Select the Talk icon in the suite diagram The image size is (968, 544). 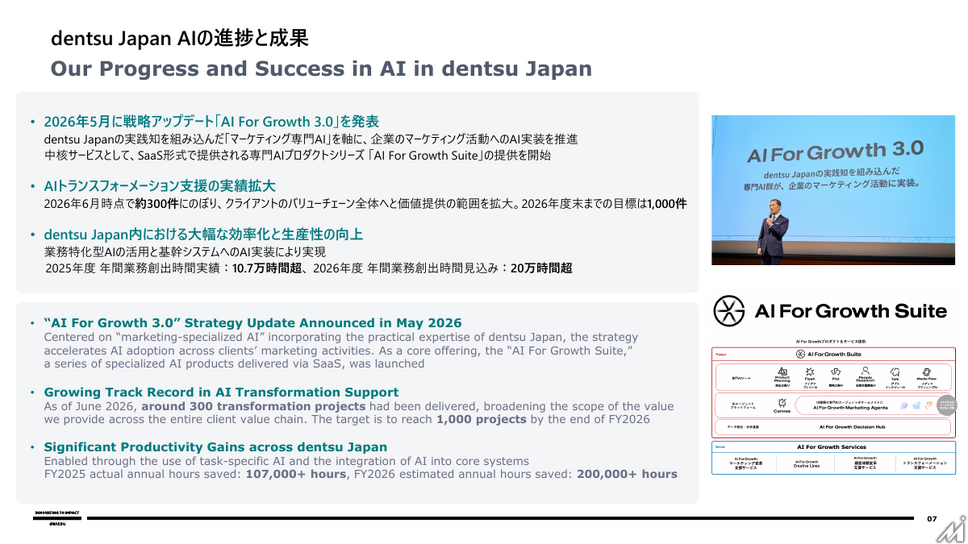pyautogui.click(x=895, y=372)
